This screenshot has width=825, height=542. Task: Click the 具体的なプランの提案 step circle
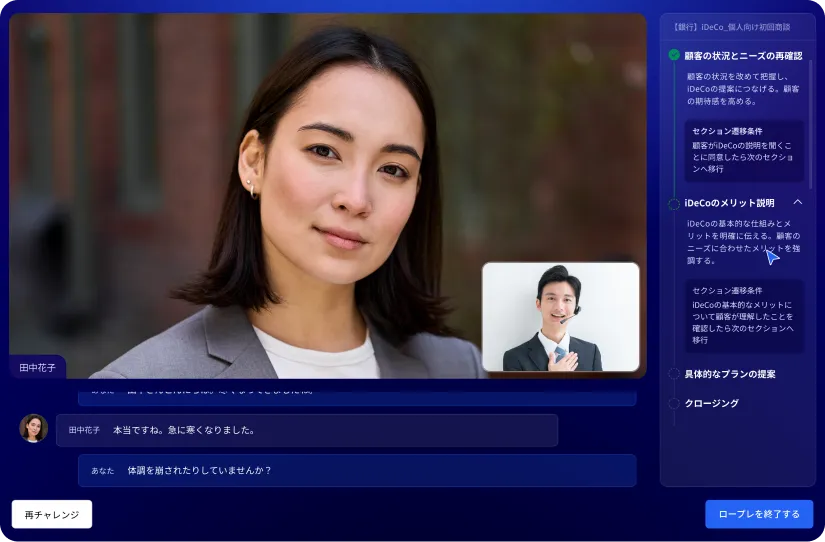tap(674, 374)
